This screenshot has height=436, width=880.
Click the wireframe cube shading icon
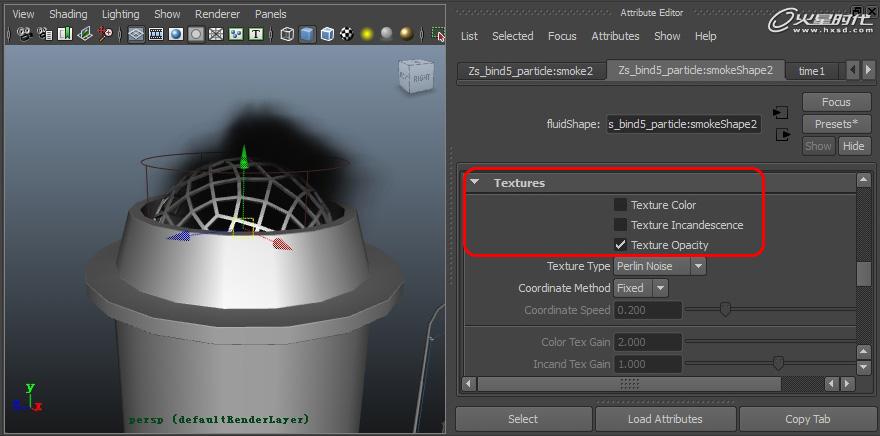tap(287, 34)
